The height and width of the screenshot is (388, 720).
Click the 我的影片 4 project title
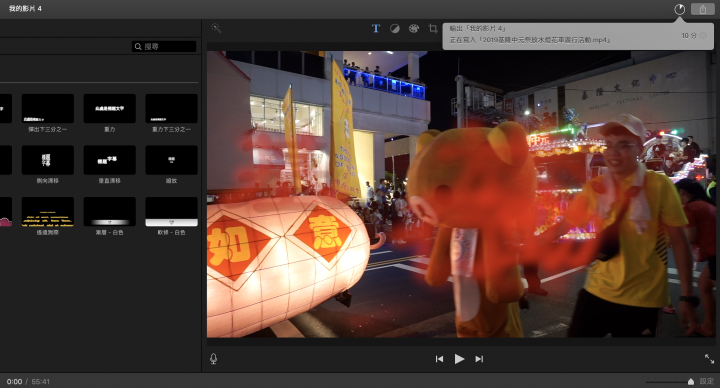(x=25, y=9)
